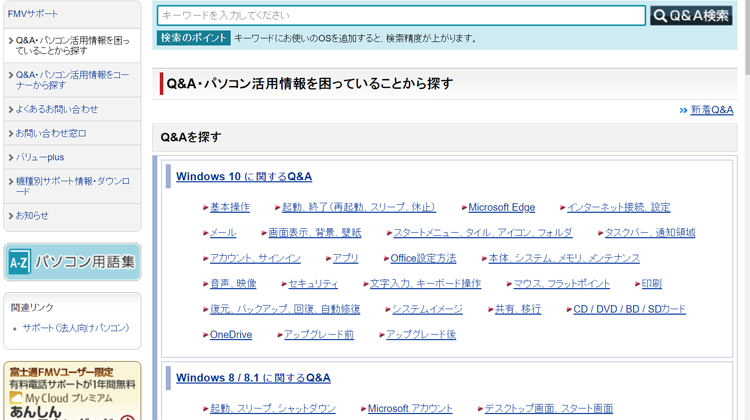Open アップグレード前 link
The width and height of the screenshot is (750, 420).
(x=319, y=334)
